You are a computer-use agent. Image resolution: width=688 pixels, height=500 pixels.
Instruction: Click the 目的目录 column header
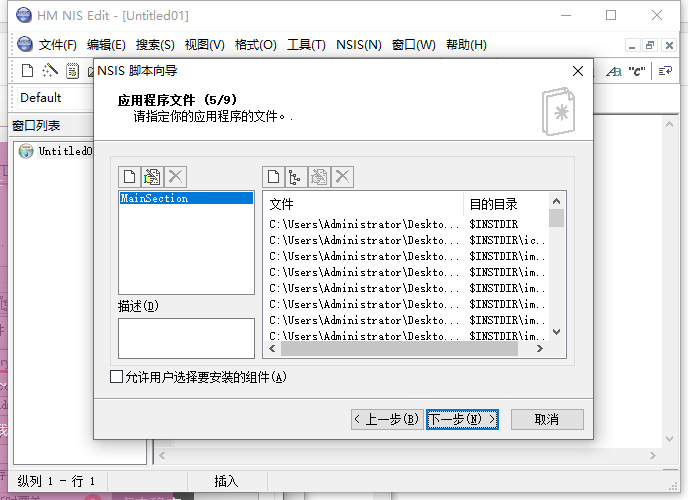pyautogui.click(x=506, y=204)
